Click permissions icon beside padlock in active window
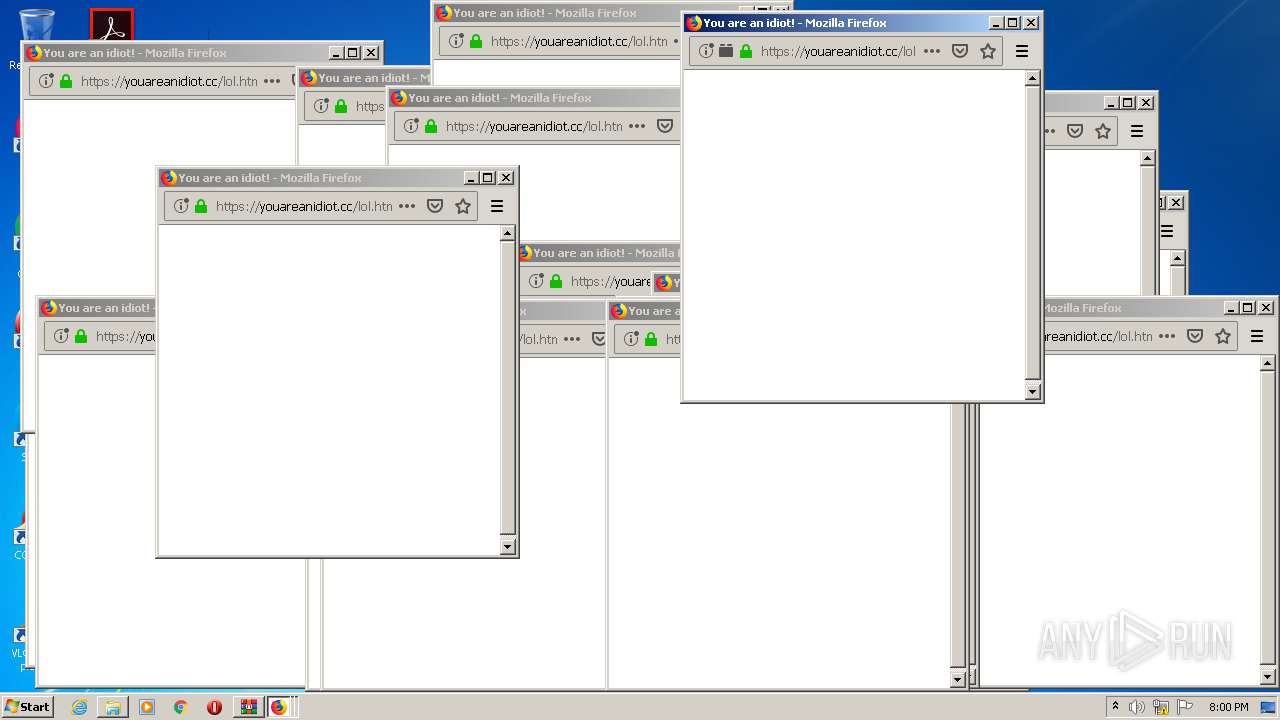The height and width of the screenshot is (720, 1280). coord(726,51)
